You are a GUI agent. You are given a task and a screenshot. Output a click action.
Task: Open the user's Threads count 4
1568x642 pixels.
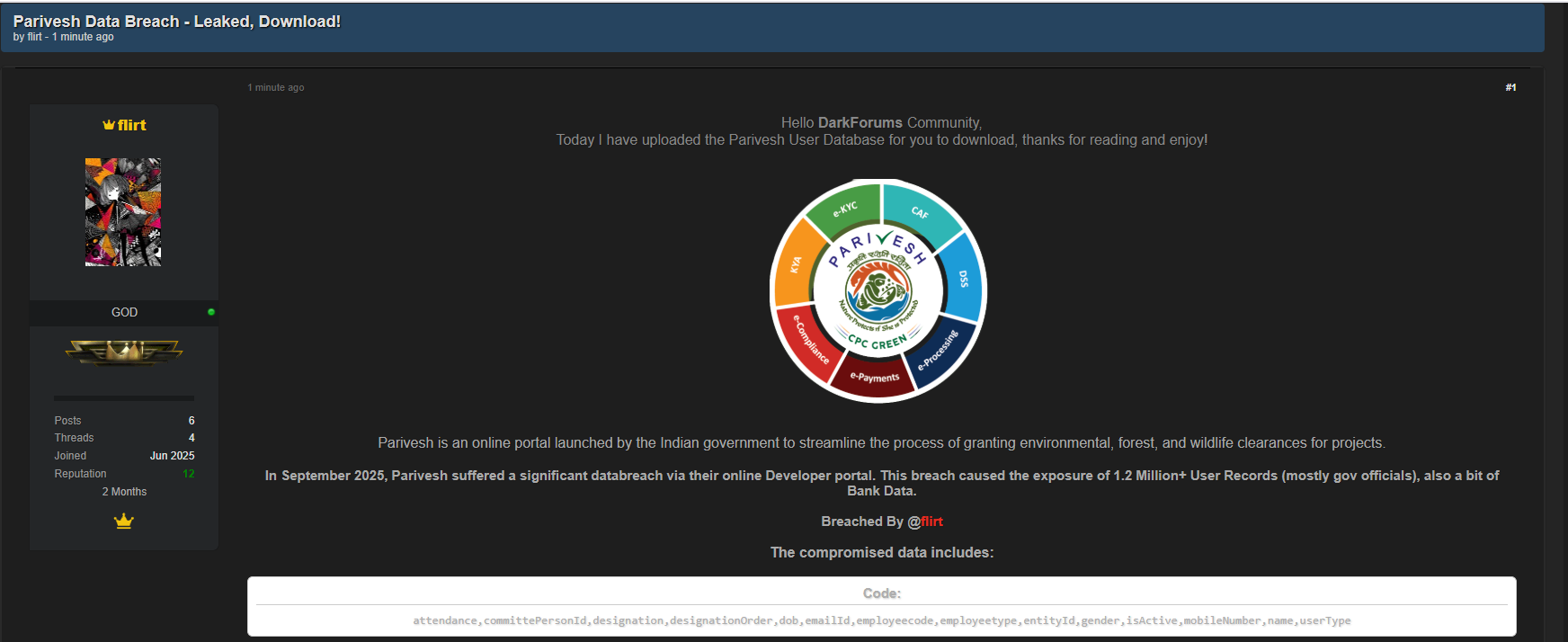[191, 438]
